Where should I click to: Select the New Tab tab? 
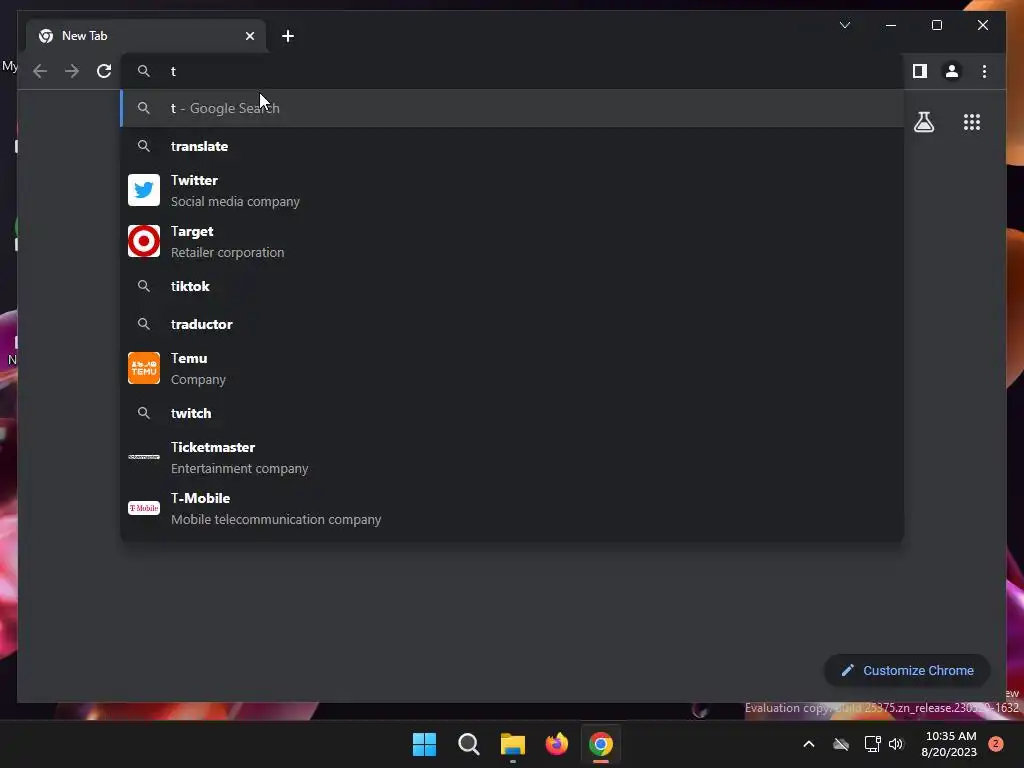(146, 36)
